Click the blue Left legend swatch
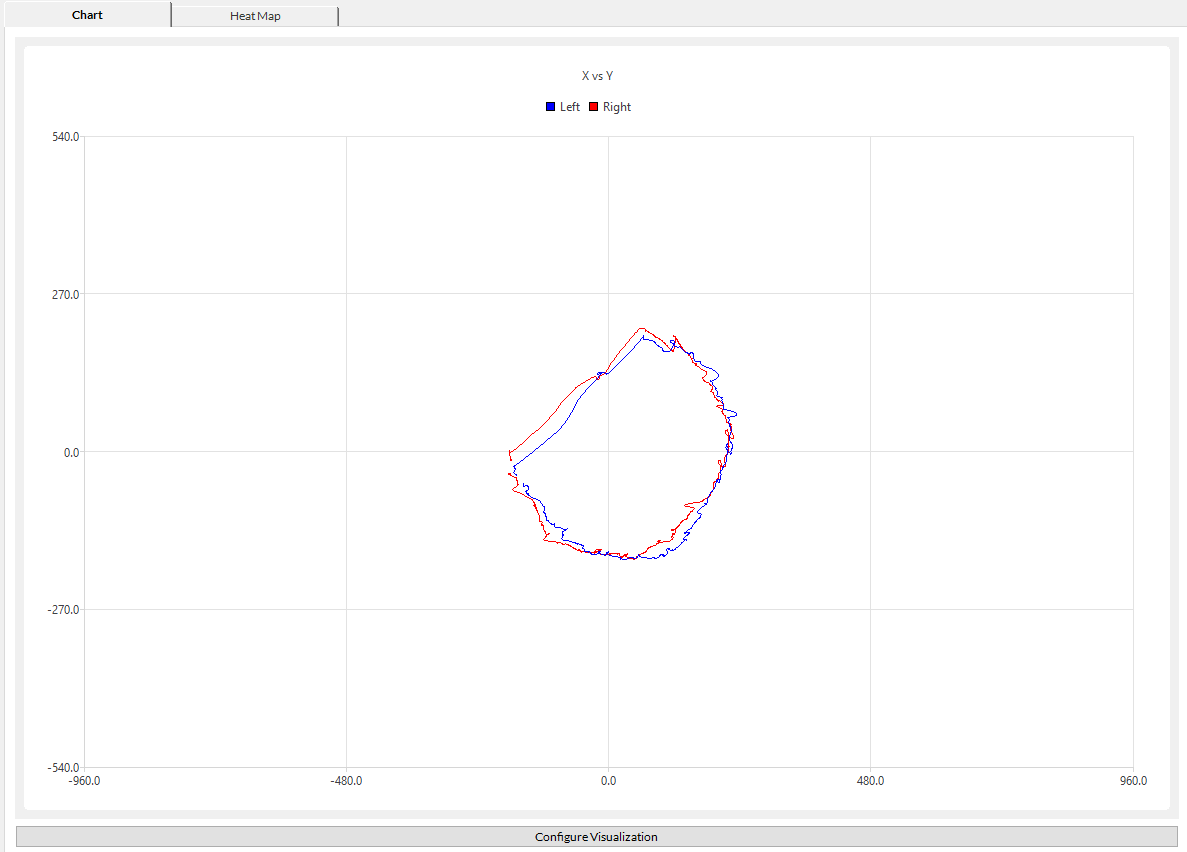1187x852 pixels. (x=551, y=107)
